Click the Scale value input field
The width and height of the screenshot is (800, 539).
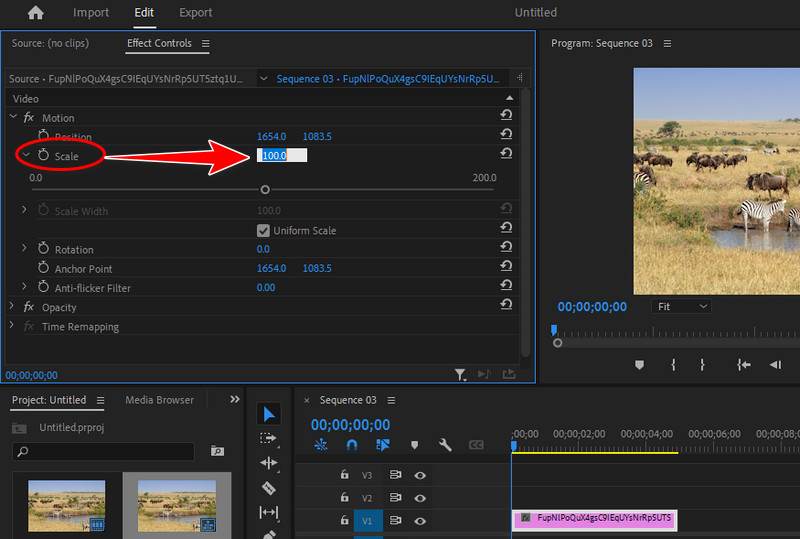(282, 155)
